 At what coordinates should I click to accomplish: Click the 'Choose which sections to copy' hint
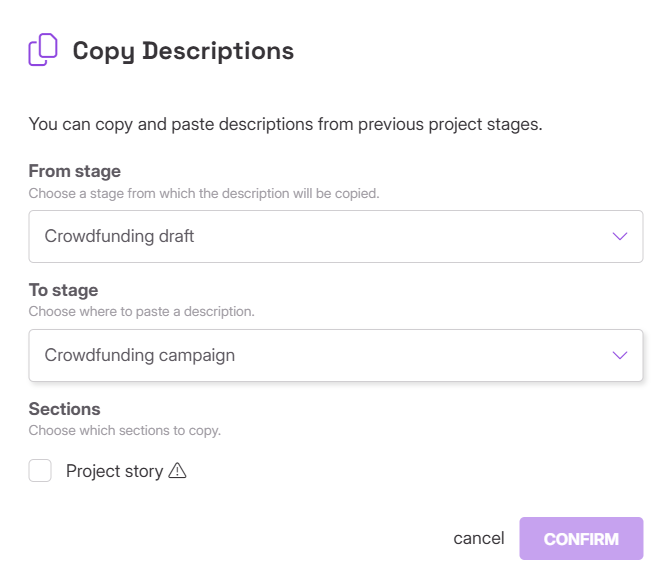coord(125,431)
